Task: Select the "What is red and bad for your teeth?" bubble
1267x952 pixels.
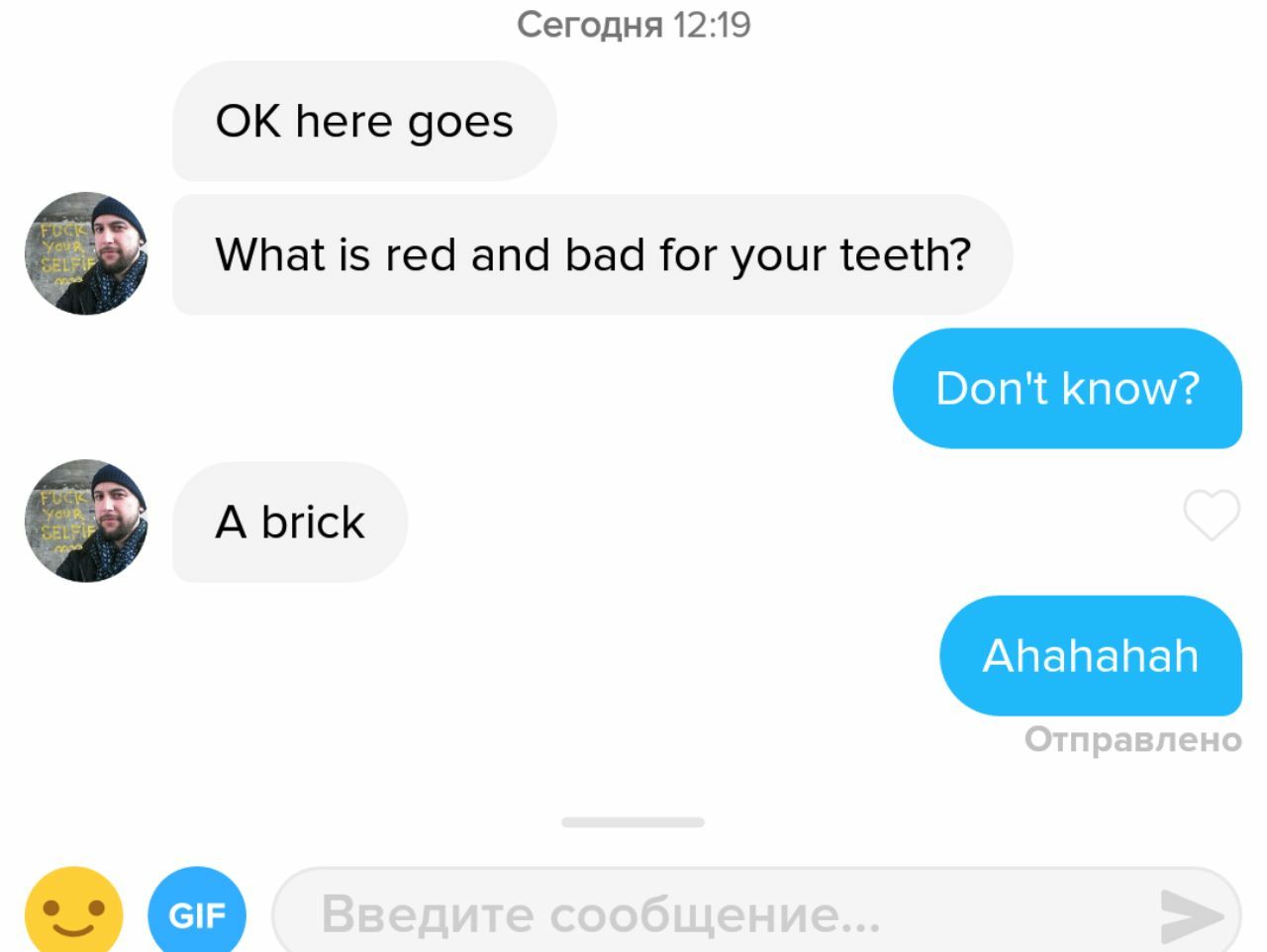Action: [x=593, y=254]
